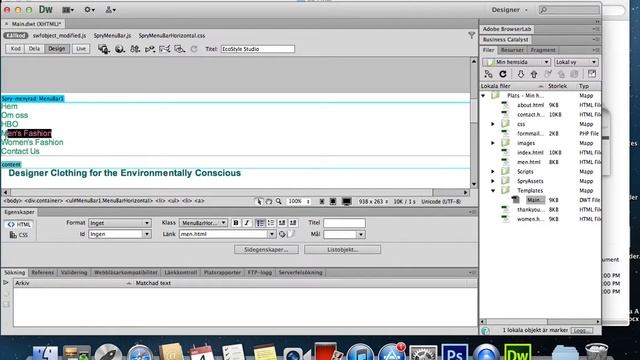
Task: Switch properties to HTML mode
Action: click(19, 224)
